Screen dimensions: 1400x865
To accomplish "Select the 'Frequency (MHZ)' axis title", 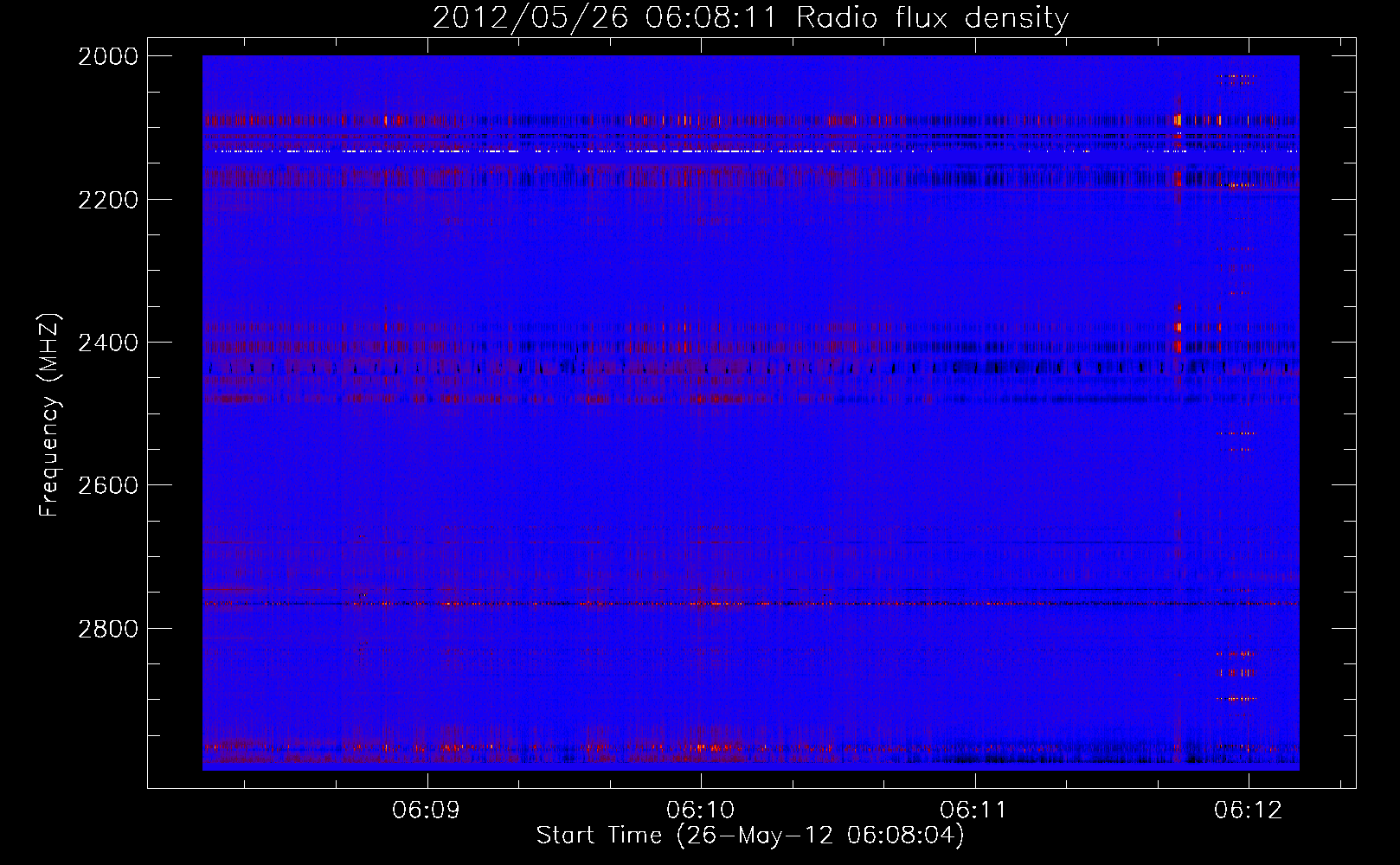I will (x=49, y=414).
